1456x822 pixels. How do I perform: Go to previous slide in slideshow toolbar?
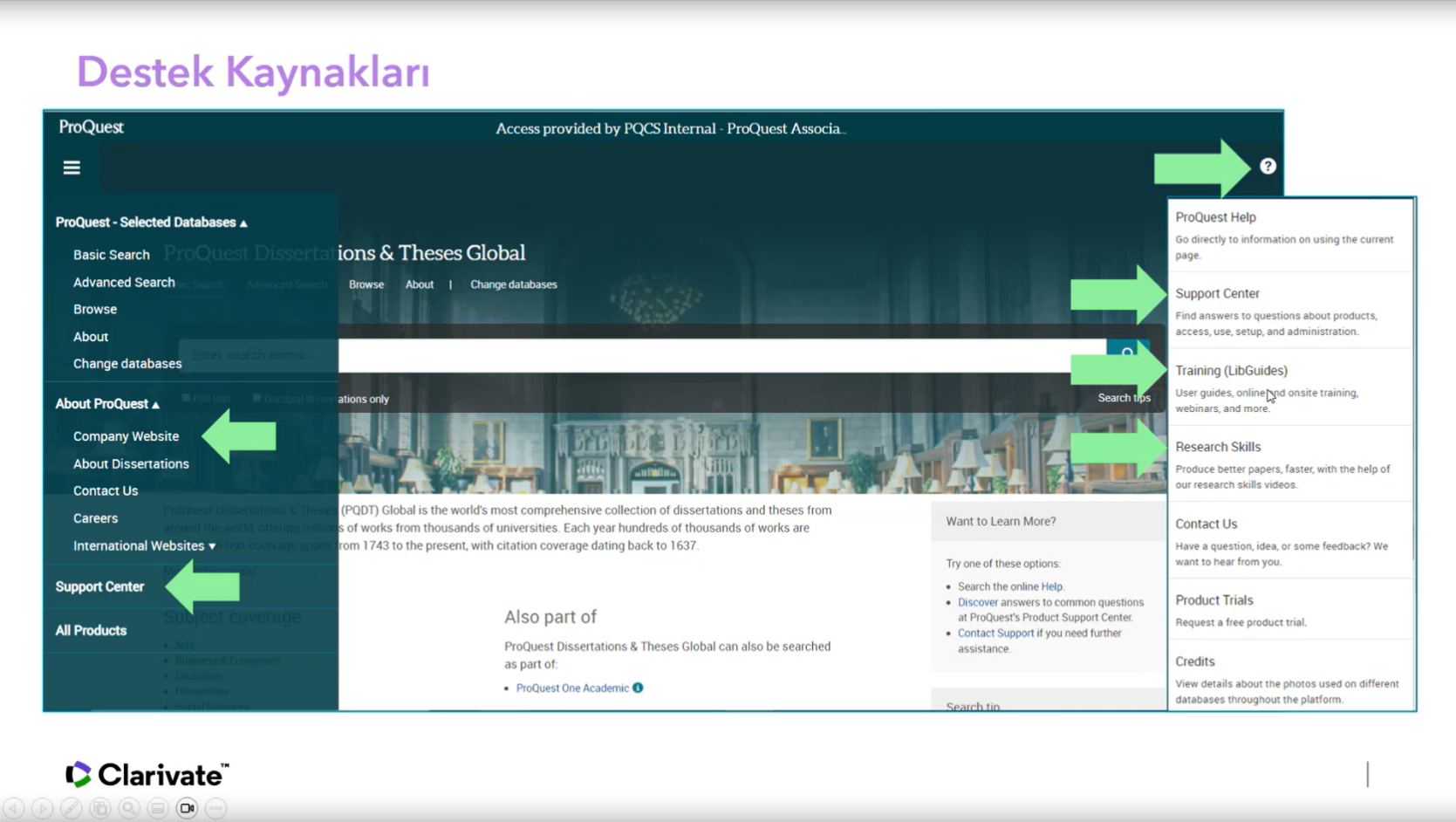point(14,809)
